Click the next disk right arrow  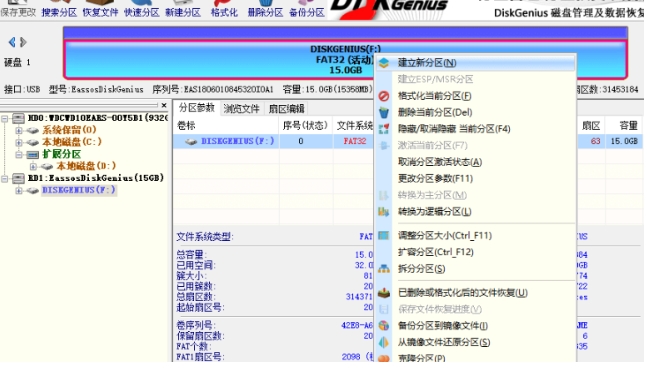coord(23,42)
